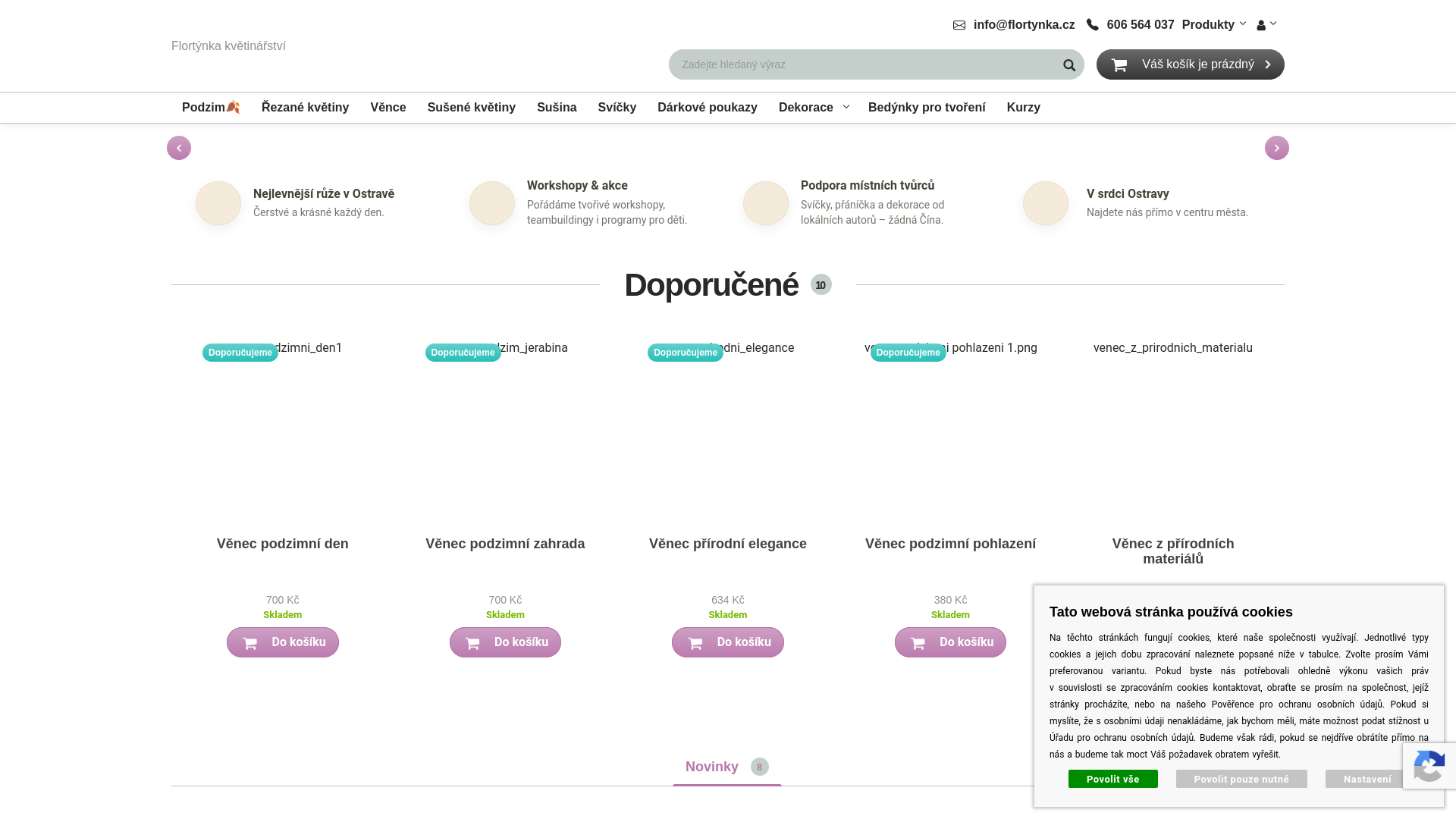
Task: Select the Novinky tab
Action: pyautogui.click(x=727, y=767)
